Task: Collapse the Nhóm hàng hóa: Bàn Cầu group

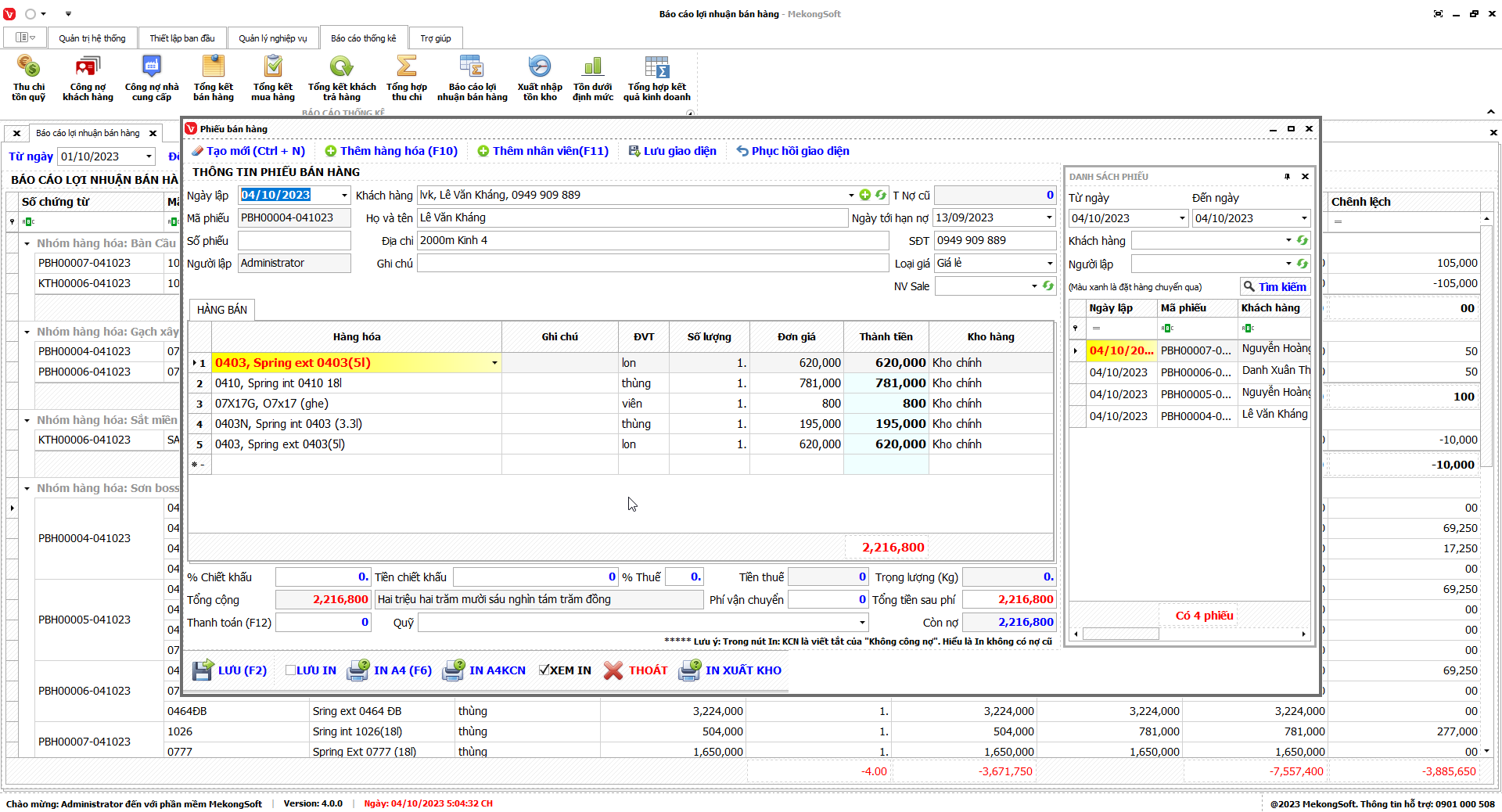Action: [x=27, y=244]
